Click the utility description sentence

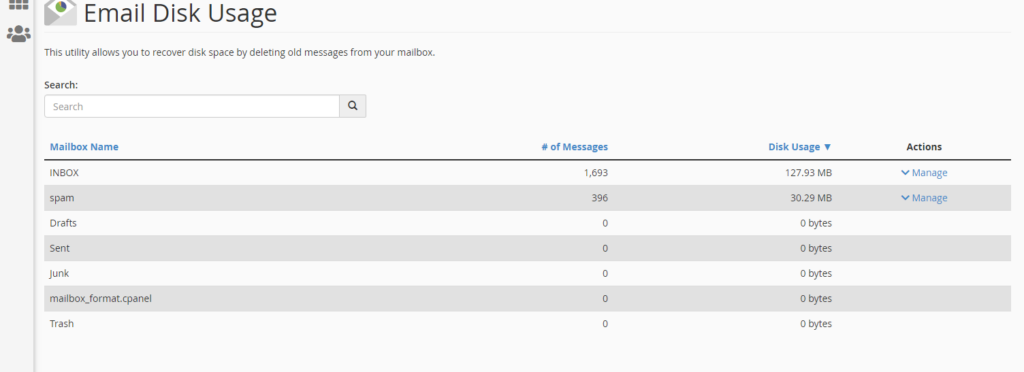click(240, 52)
